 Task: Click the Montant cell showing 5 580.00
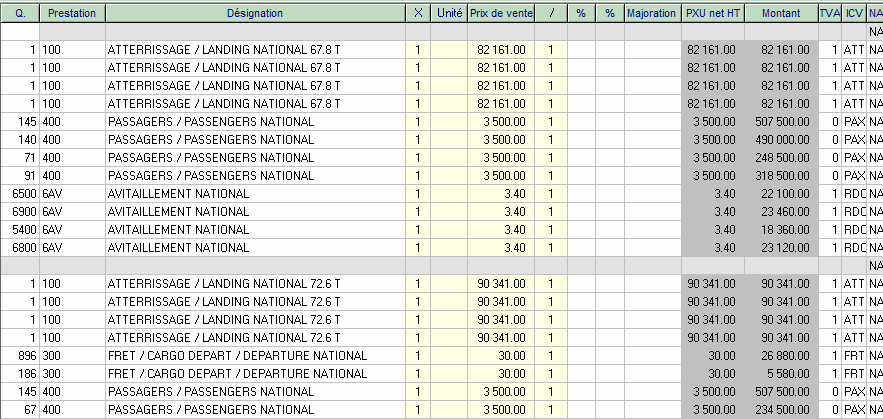[x=780, y=373]
